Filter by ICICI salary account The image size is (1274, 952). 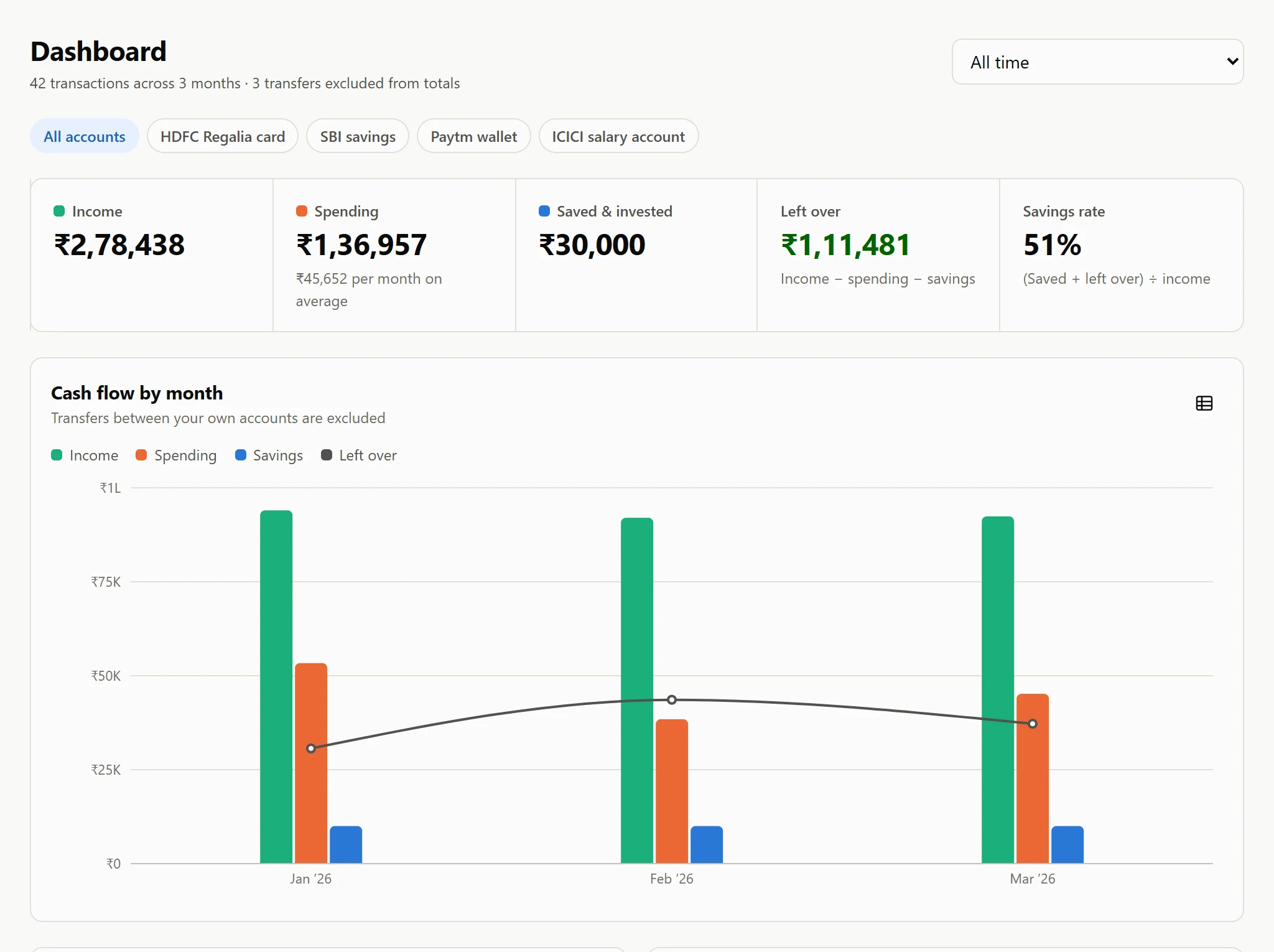tap(618, 136)
